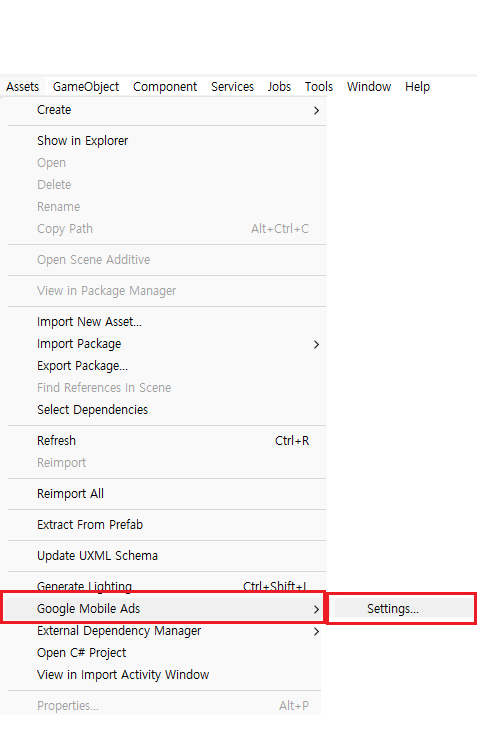
Task: Open the Jobs menu
Action: tap(279, 87)
